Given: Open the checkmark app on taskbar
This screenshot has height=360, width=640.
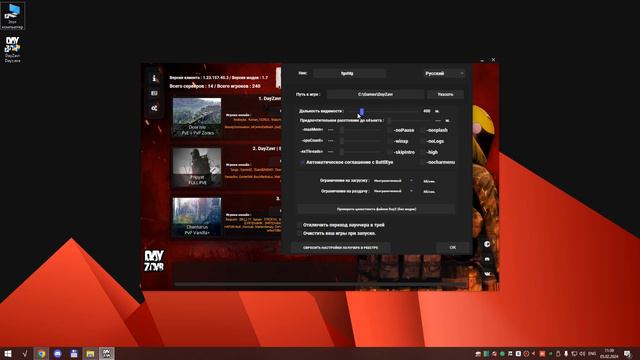Looking at the screenshot, I should [24, 353].
